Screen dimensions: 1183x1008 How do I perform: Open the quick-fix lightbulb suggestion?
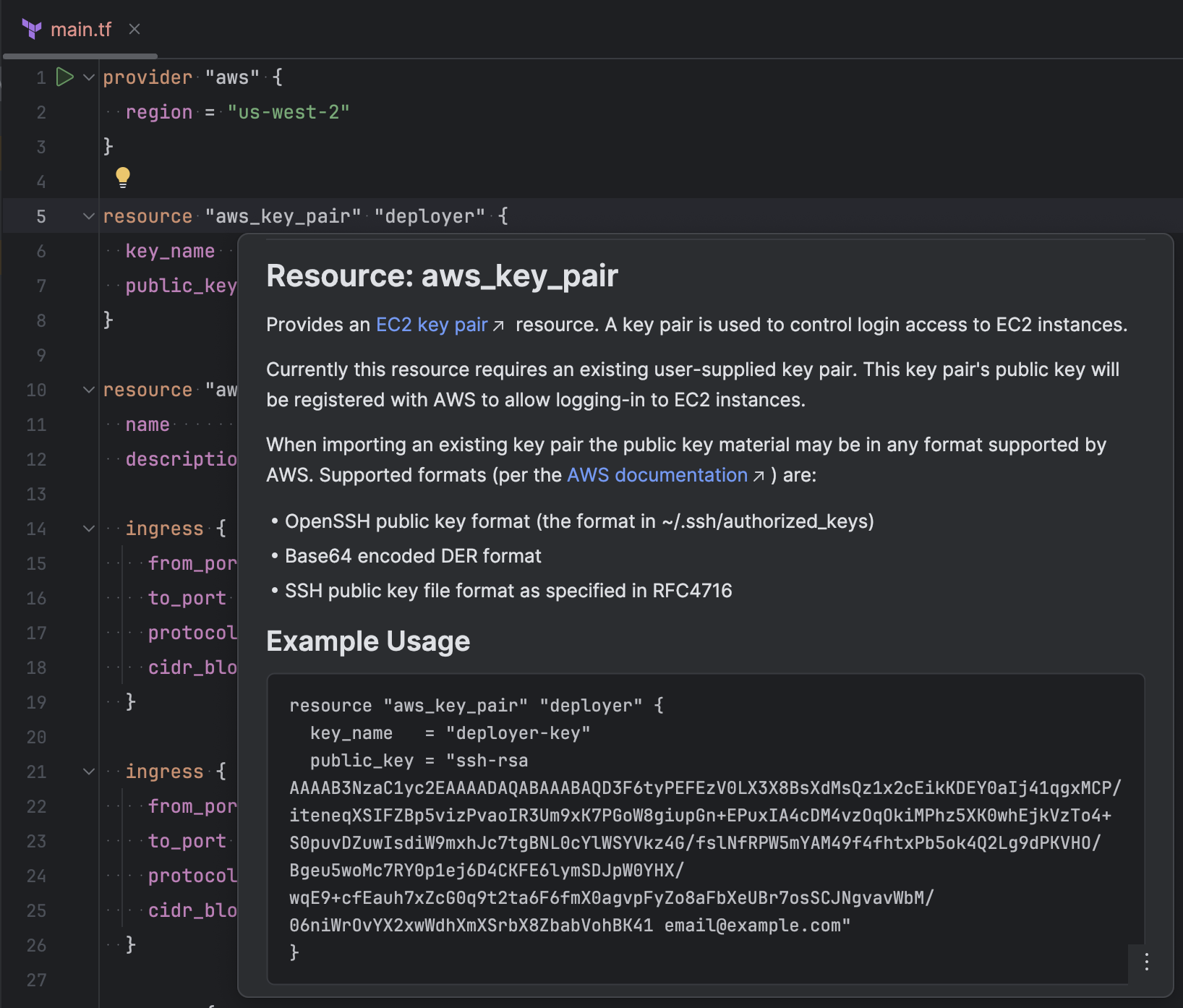point(124,176)
